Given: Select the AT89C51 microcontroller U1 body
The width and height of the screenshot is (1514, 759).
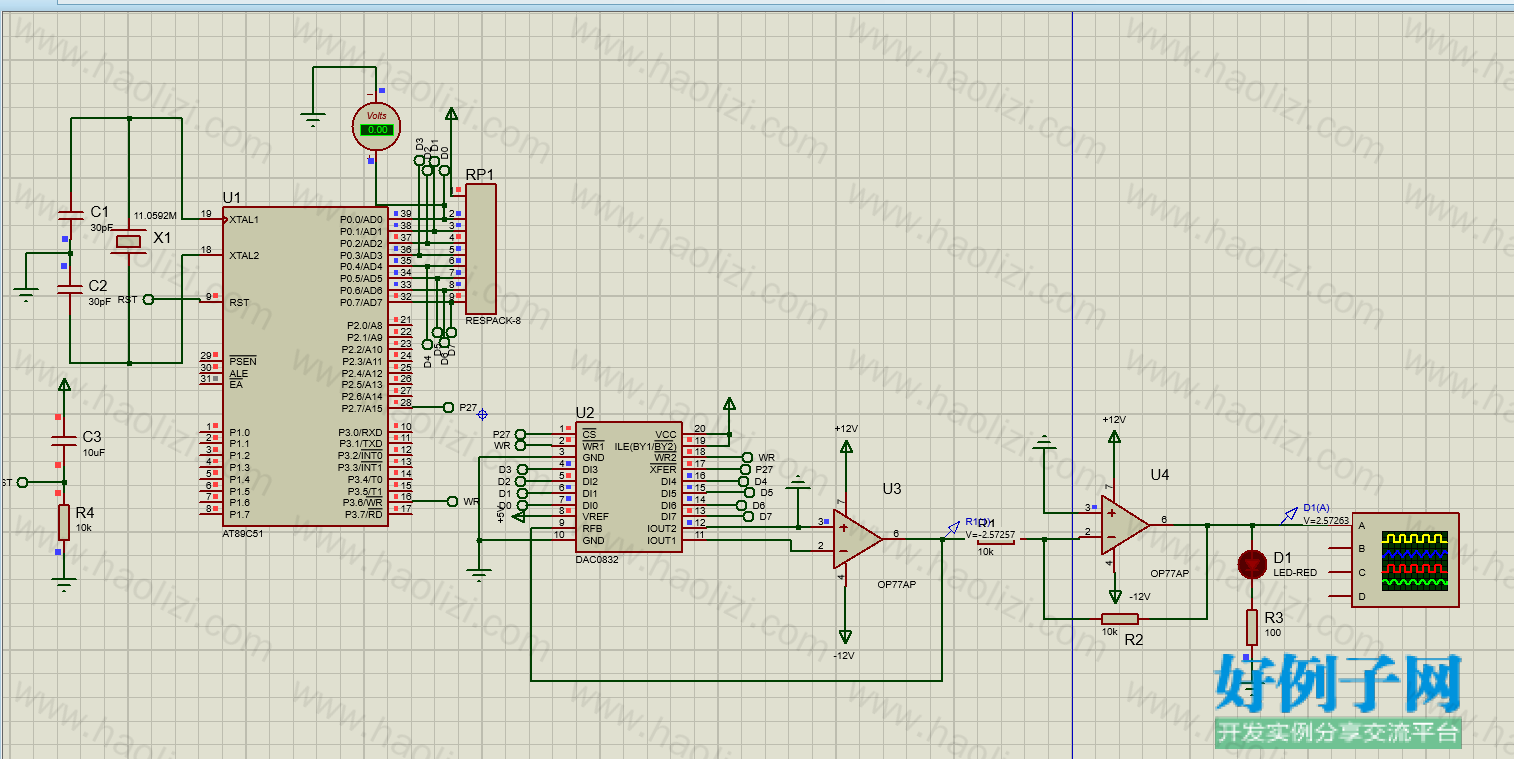Looking at the screenshot, I should pyautogui.click(x=305, y=366).
